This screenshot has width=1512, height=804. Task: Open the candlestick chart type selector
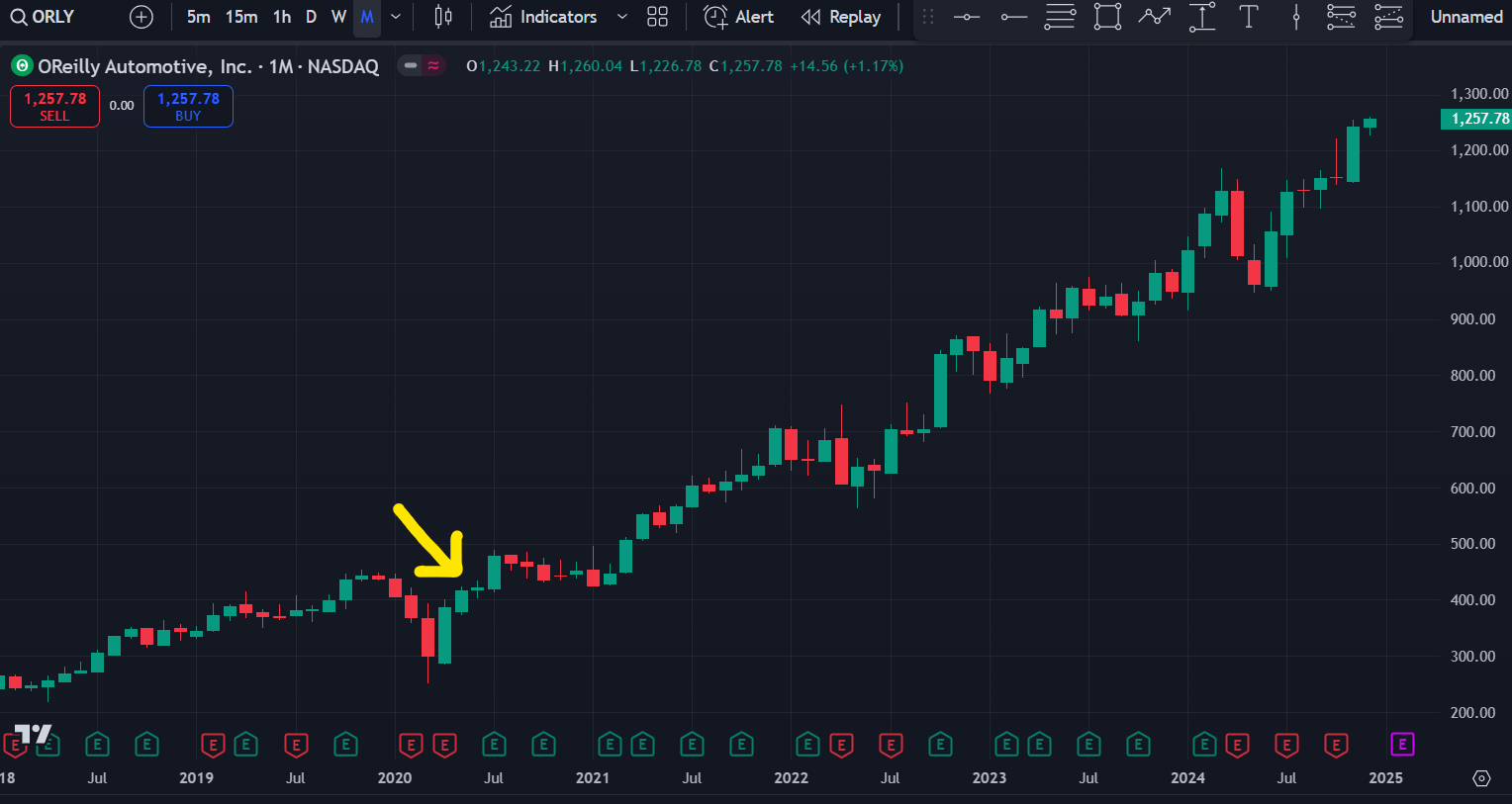(x=443, y=17)
